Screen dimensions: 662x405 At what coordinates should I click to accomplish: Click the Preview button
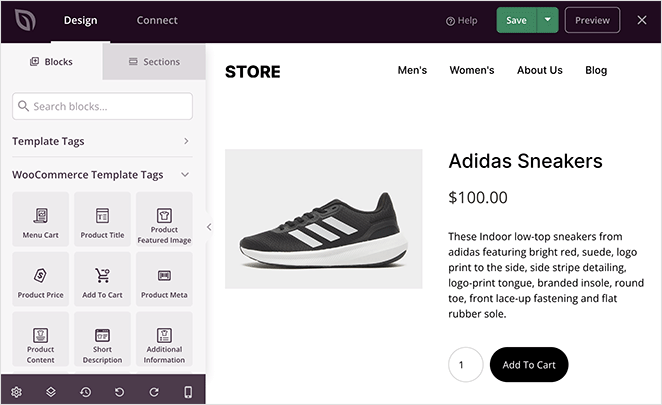point(592,20)
